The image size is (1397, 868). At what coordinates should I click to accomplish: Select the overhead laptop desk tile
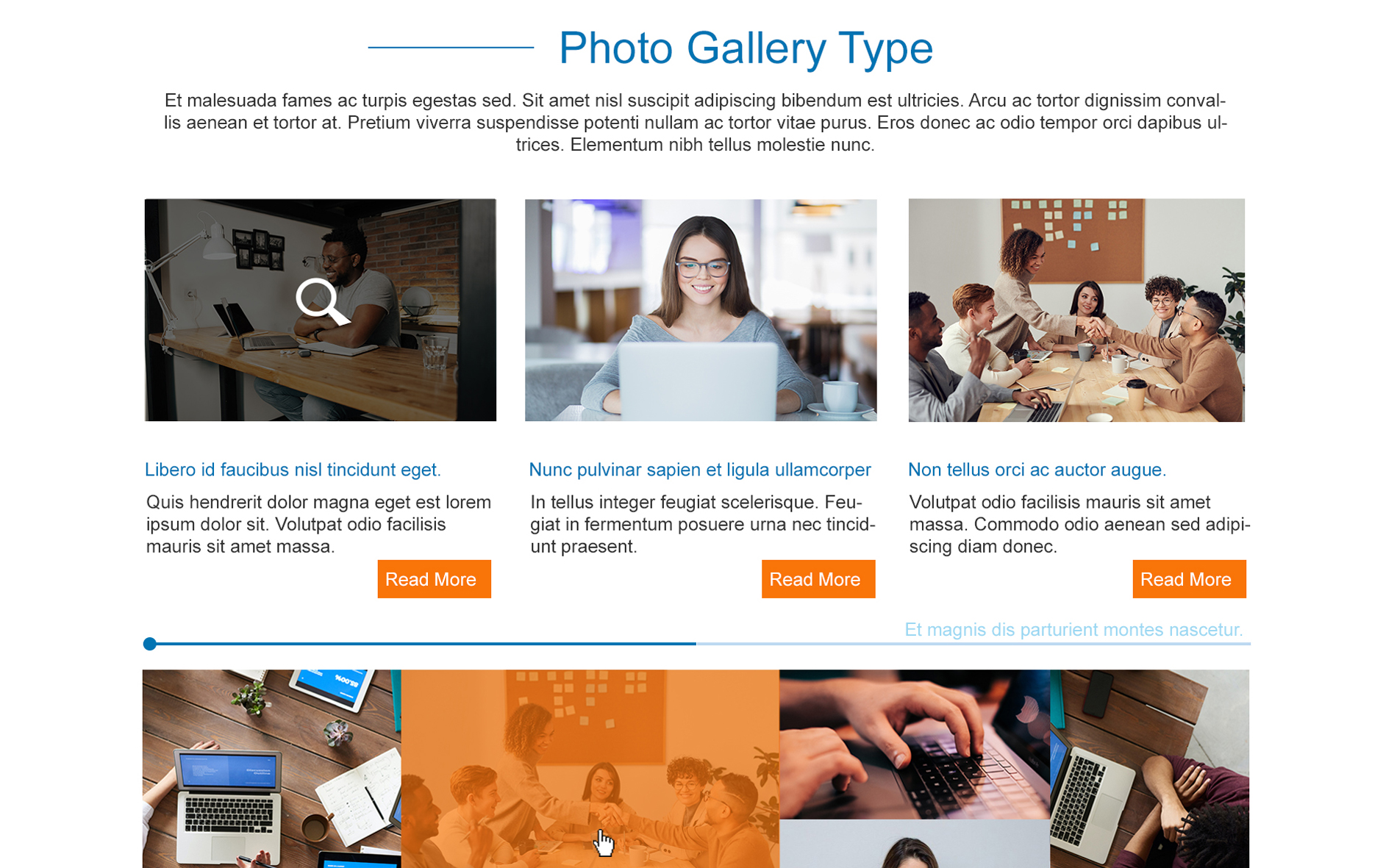(x=272, y=769)
